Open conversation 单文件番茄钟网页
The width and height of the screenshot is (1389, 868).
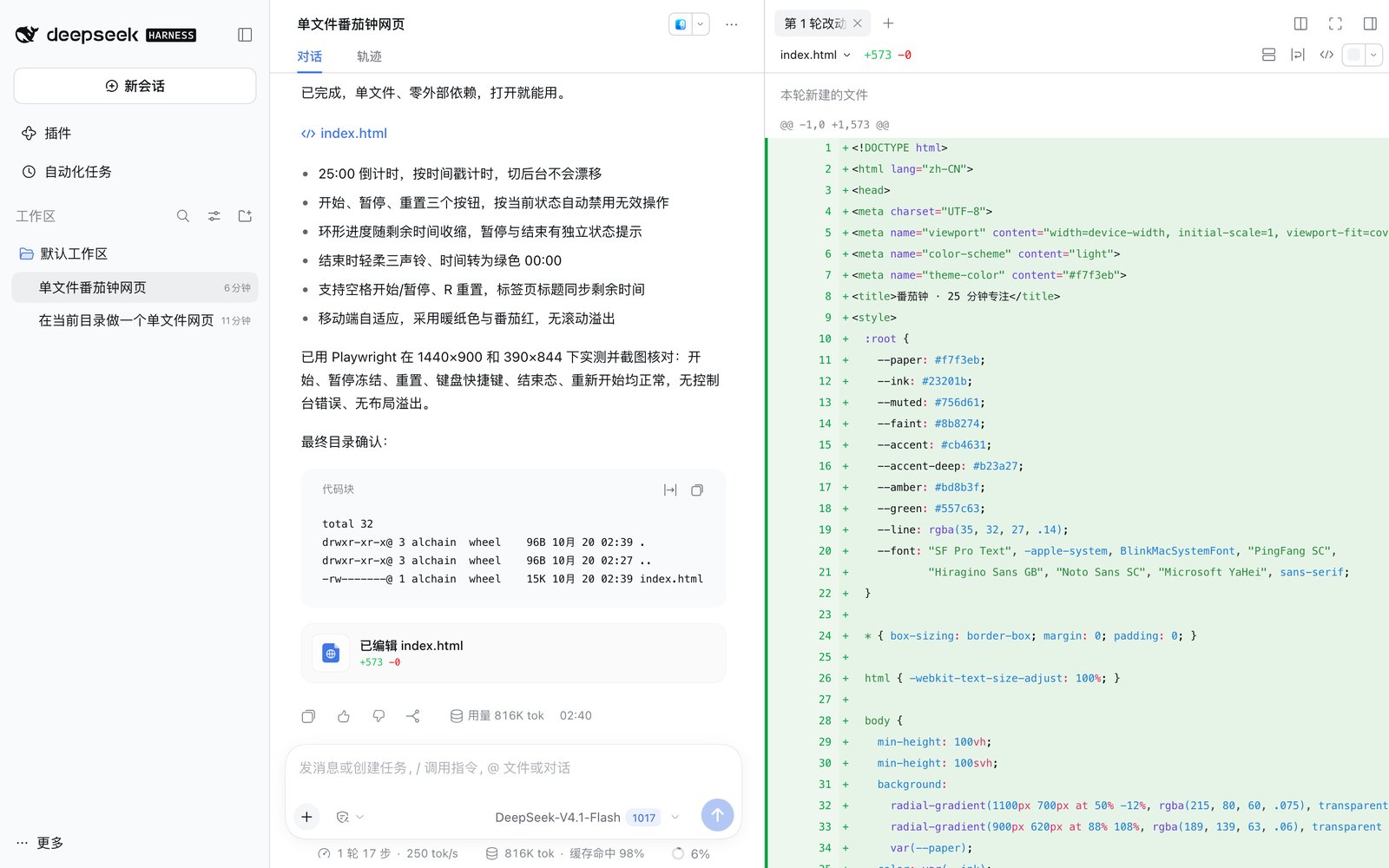click(135, 287)
